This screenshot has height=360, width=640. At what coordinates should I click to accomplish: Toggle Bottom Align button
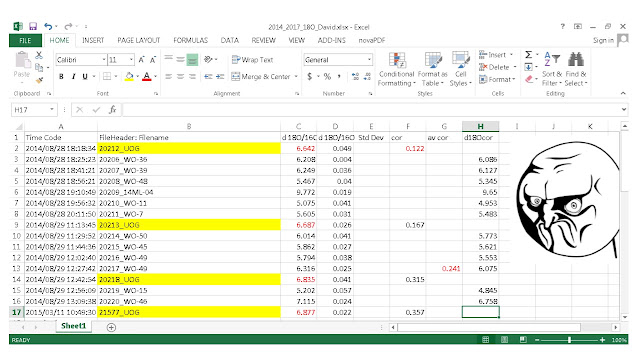pos(192,60)
